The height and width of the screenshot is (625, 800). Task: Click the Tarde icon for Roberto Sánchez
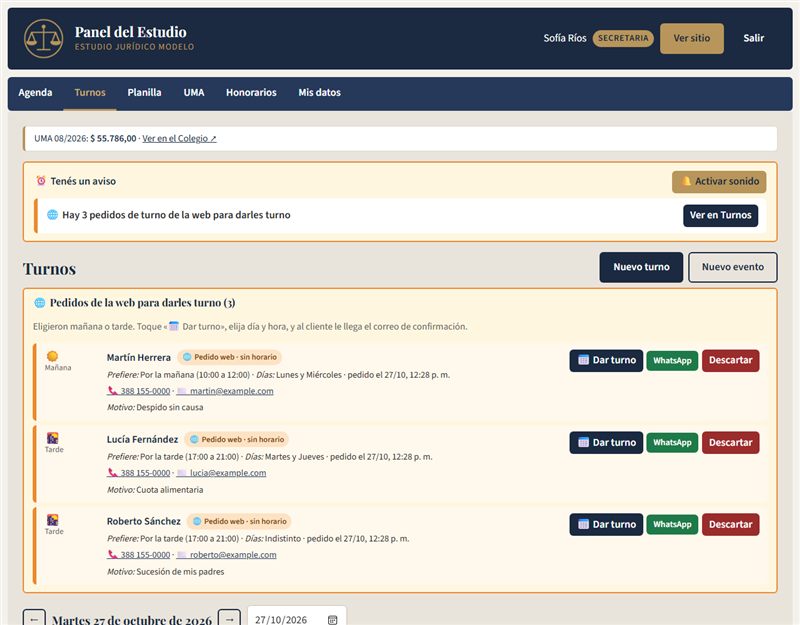53,520
